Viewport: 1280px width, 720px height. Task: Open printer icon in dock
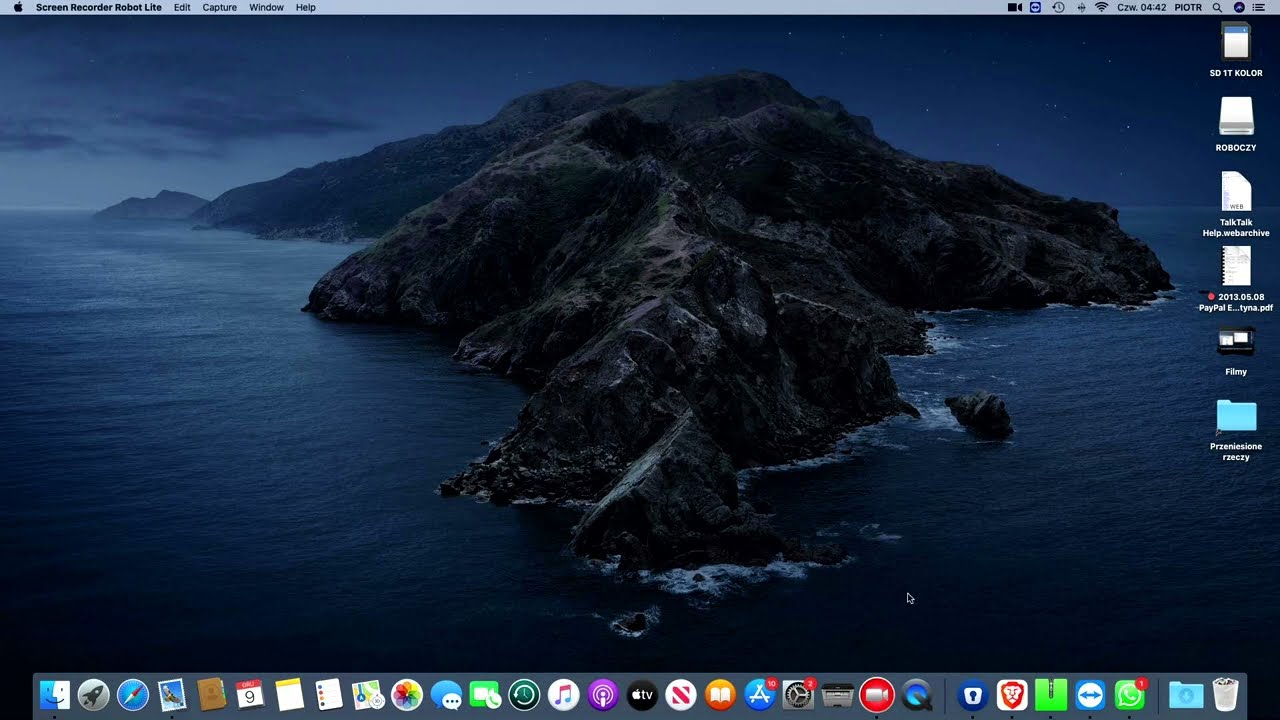click(838, 694)
